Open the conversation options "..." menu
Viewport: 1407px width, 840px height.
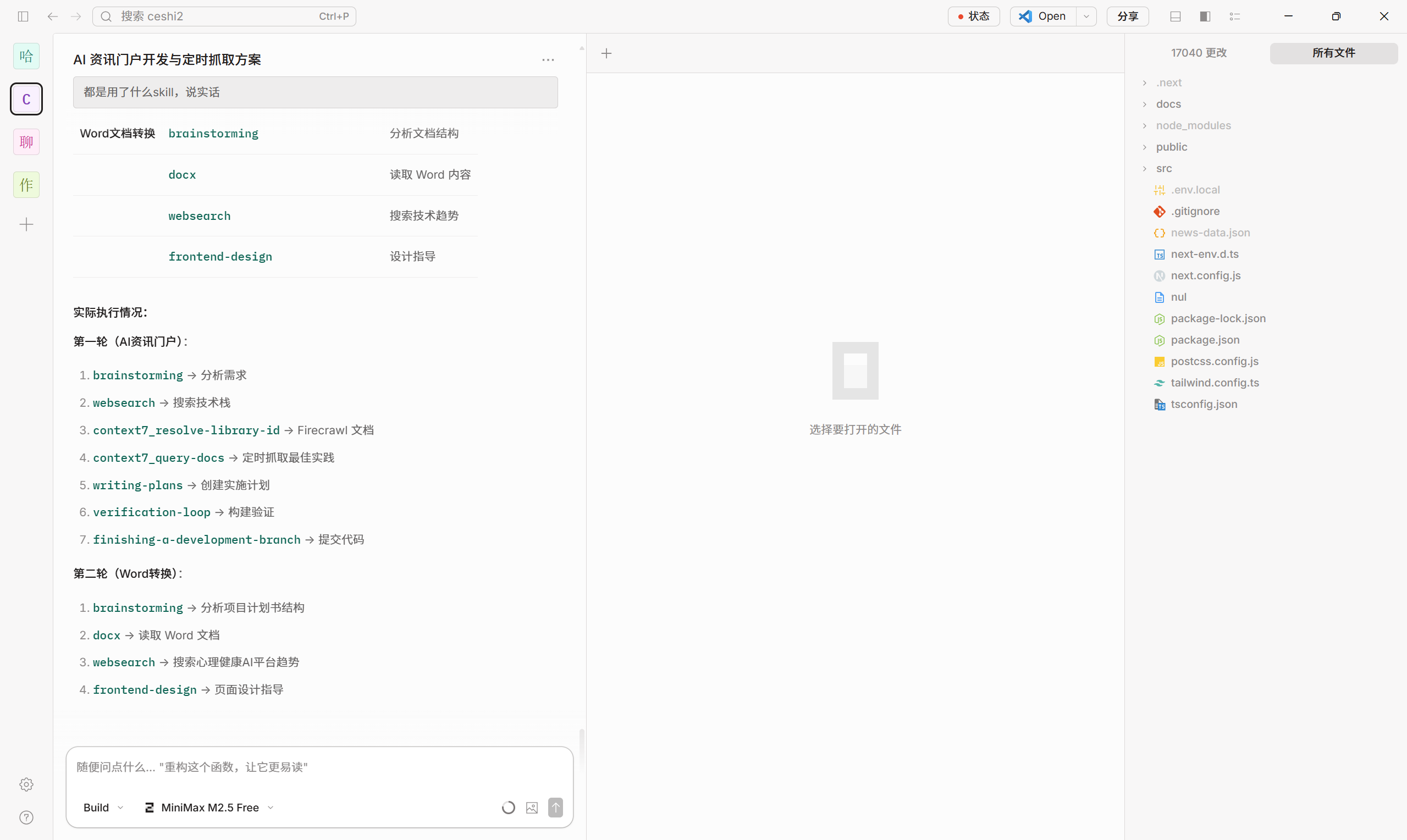click(x=547, y=59)
